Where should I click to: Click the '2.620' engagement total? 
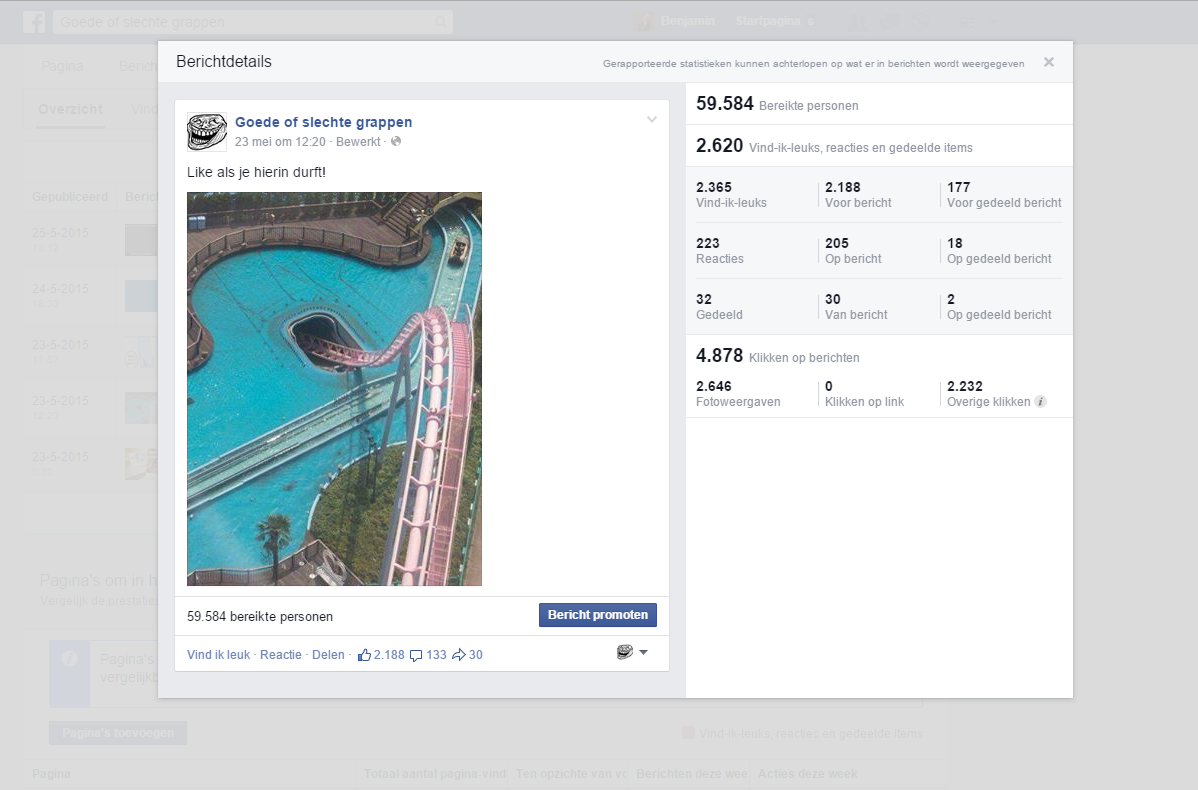click(719, 145)
